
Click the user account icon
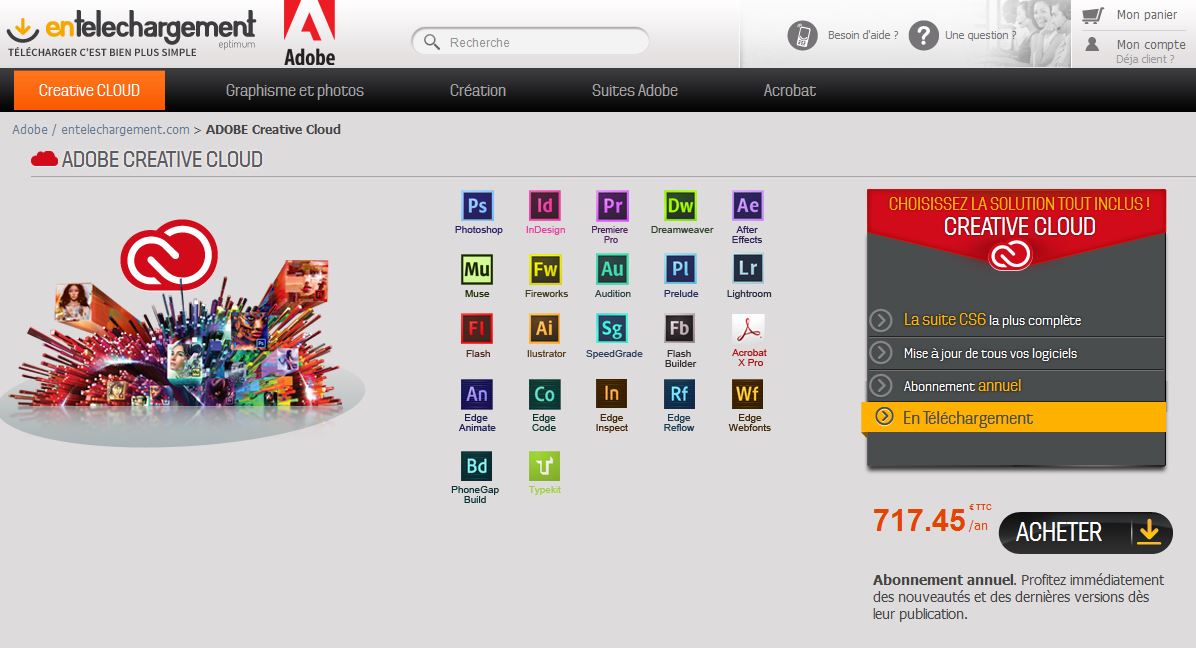click(1092, 44)
